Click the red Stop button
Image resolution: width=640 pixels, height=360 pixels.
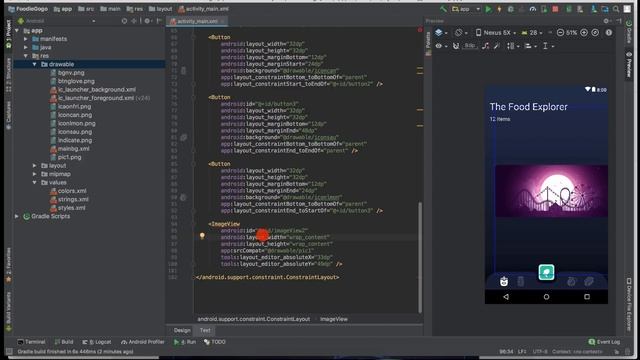coord(555,9)
